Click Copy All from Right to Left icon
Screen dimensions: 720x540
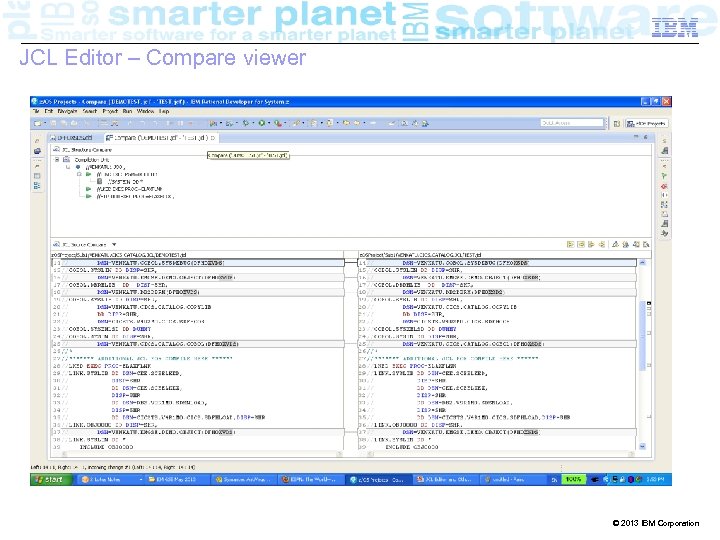tap(581, 244)
